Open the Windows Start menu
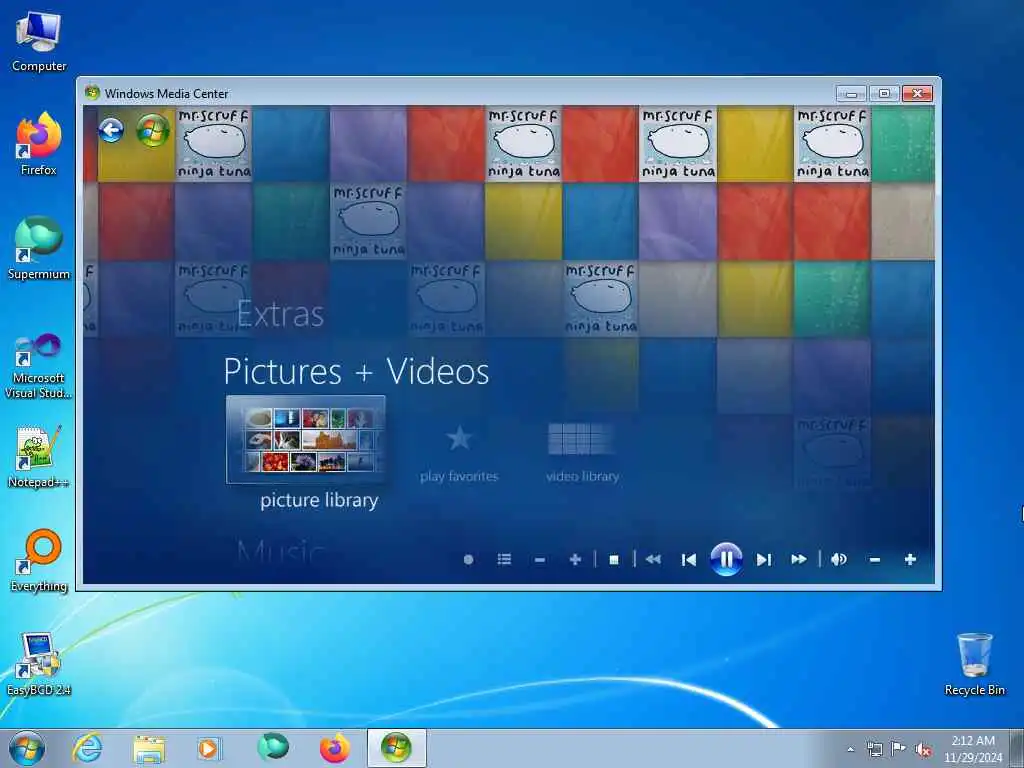The width and height of the screenshot is (1024, 768). pyautogui.click(x=27, y=748)
